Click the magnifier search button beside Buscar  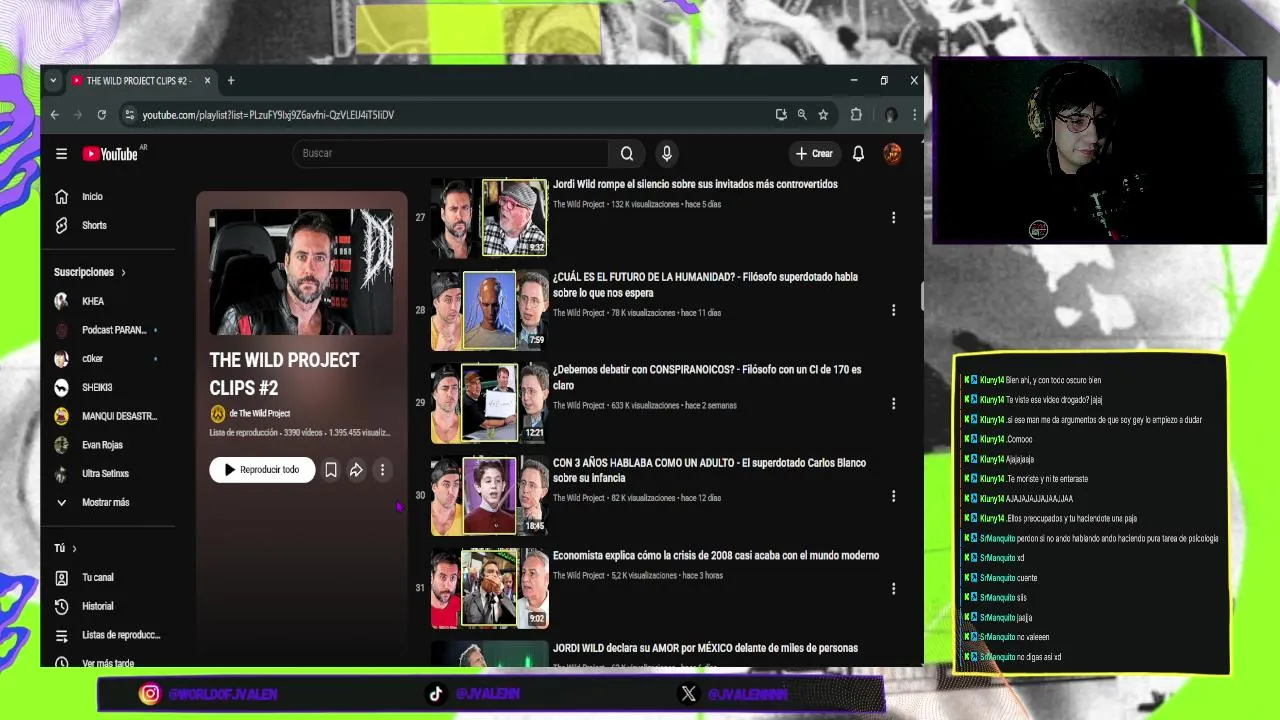point(627,154)
